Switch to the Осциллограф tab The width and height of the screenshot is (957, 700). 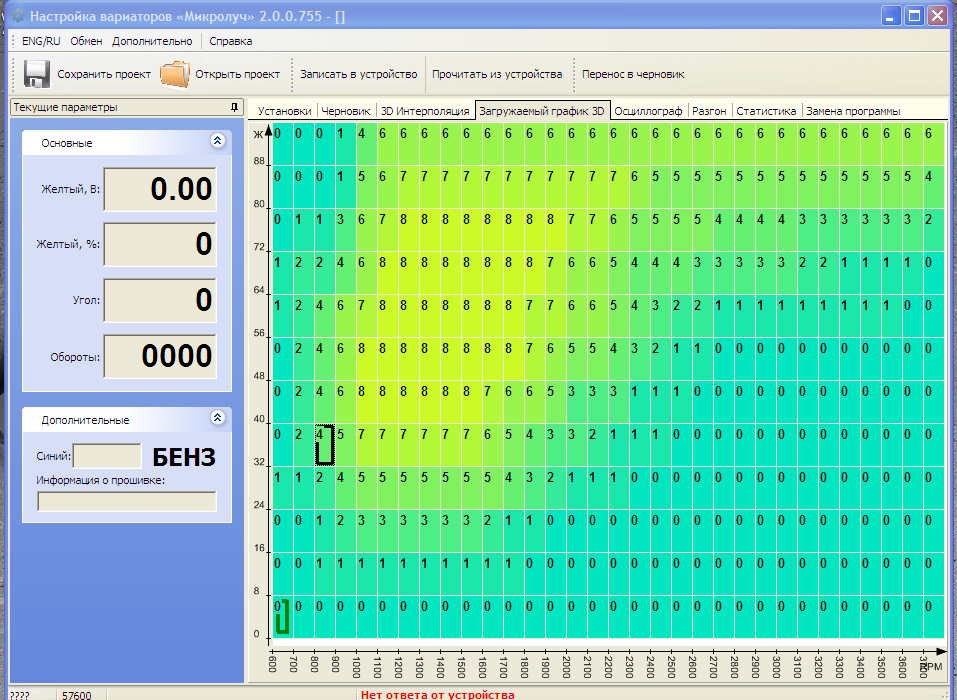click(648, 111)
